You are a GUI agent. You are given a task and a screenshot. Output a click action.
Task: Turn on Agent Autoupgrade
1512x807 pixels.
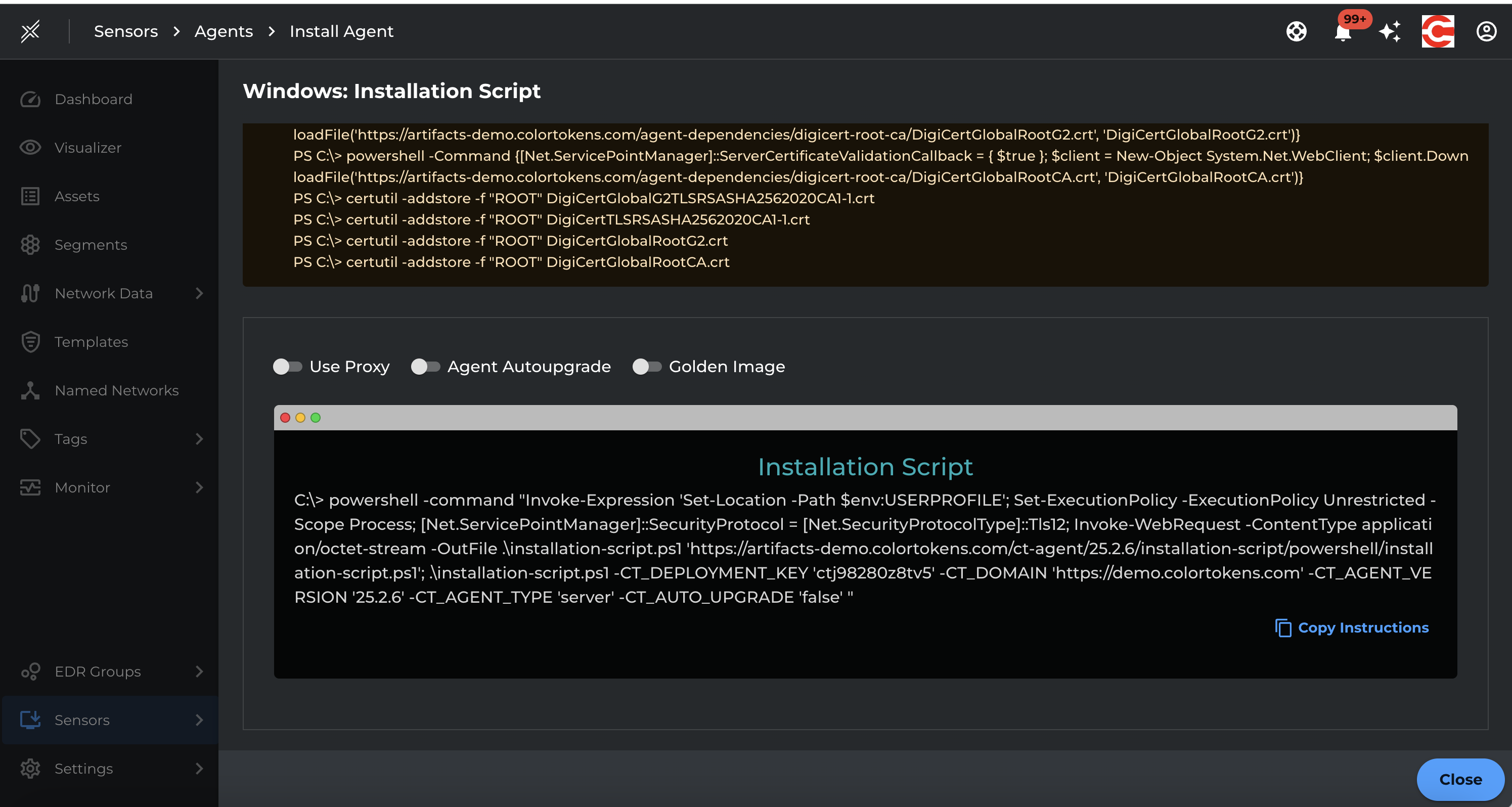point(426,366)
